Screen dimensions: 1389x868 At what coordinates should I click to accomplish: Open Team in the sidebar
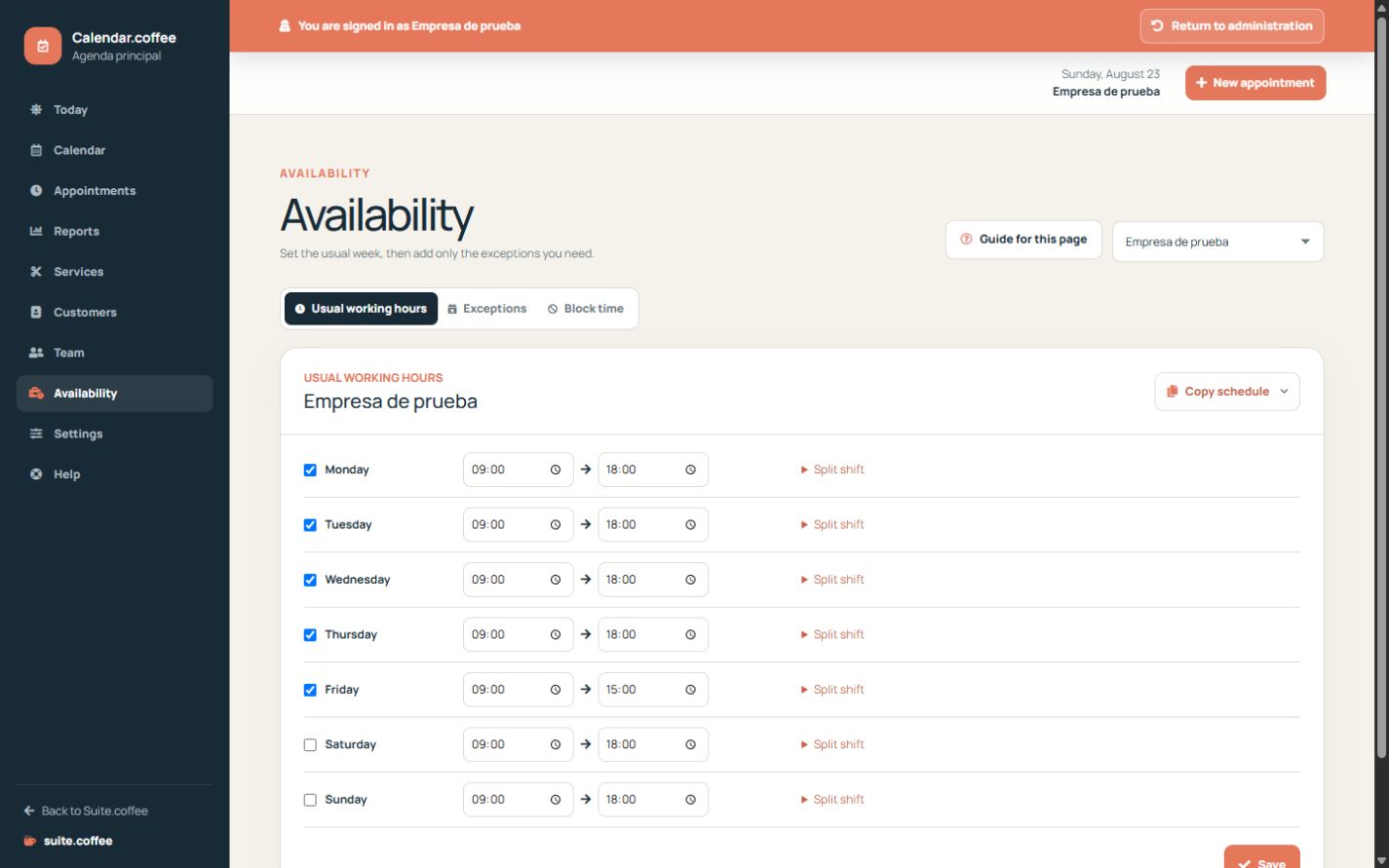pos(114,353)
